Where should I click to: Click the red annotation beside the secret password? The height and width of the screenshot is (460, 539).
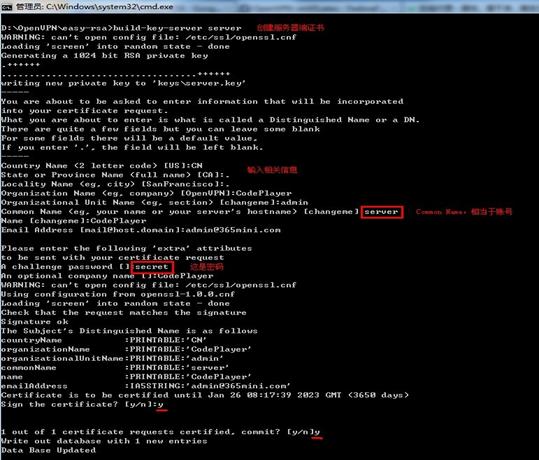[207, 267]
